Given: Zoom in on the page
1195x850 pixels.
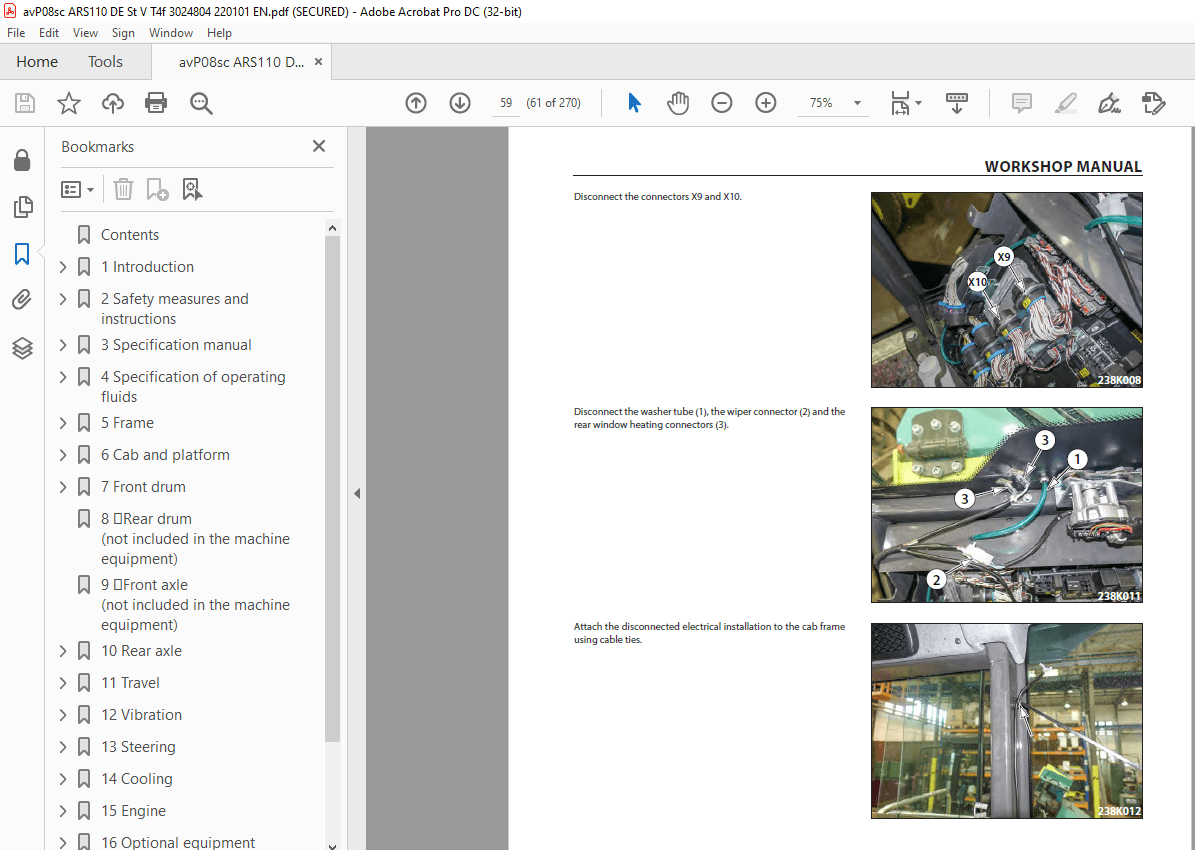Looking at the screenshot, I should tap(765, 102).
